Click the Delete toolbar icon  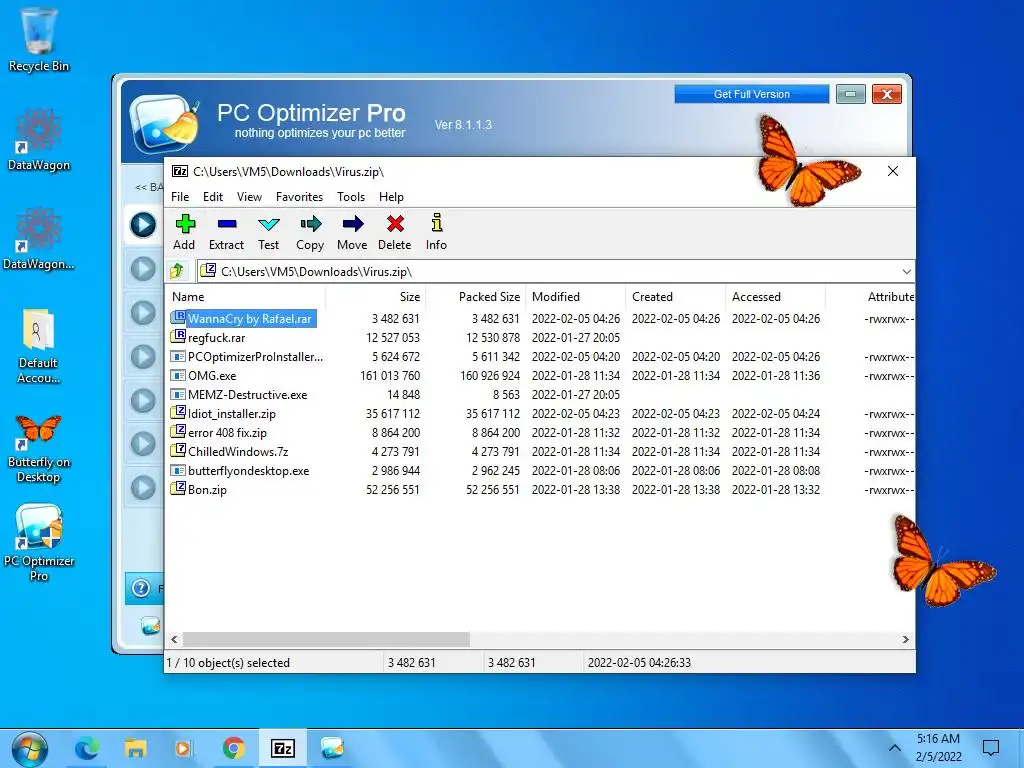click(x=395, y=225)
